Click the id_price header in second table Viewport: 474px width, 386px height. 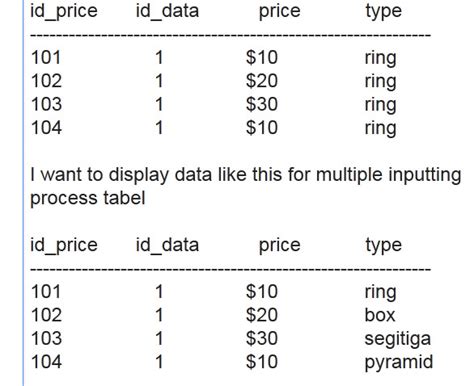click(64, 246)
